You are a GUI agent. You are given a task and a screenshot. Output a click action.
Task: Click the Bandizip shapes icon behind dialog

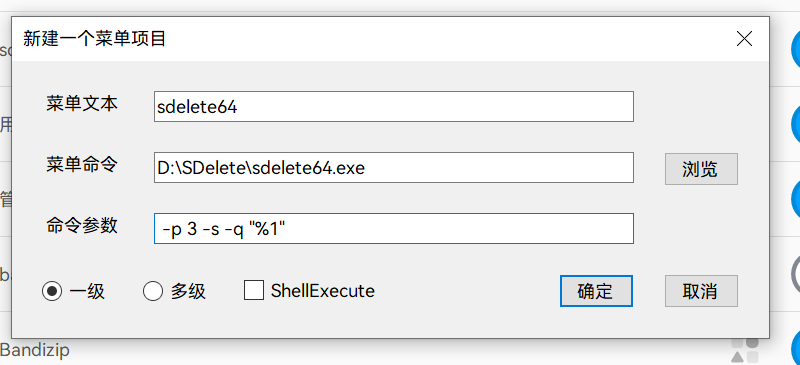(745, 350)
